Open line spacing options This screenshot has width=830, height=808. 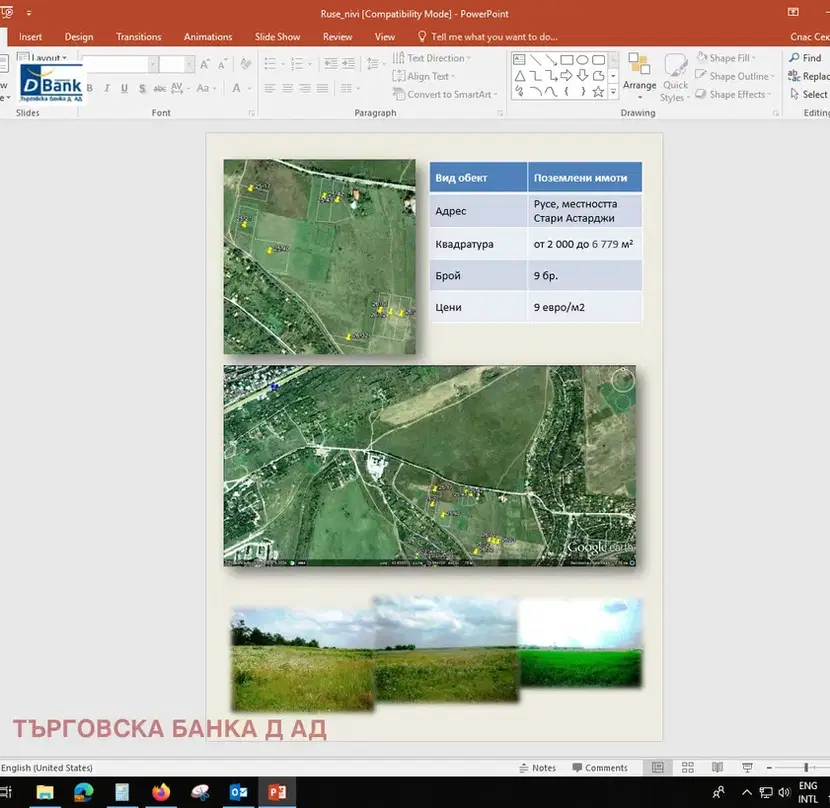click(x=375, y=64)
